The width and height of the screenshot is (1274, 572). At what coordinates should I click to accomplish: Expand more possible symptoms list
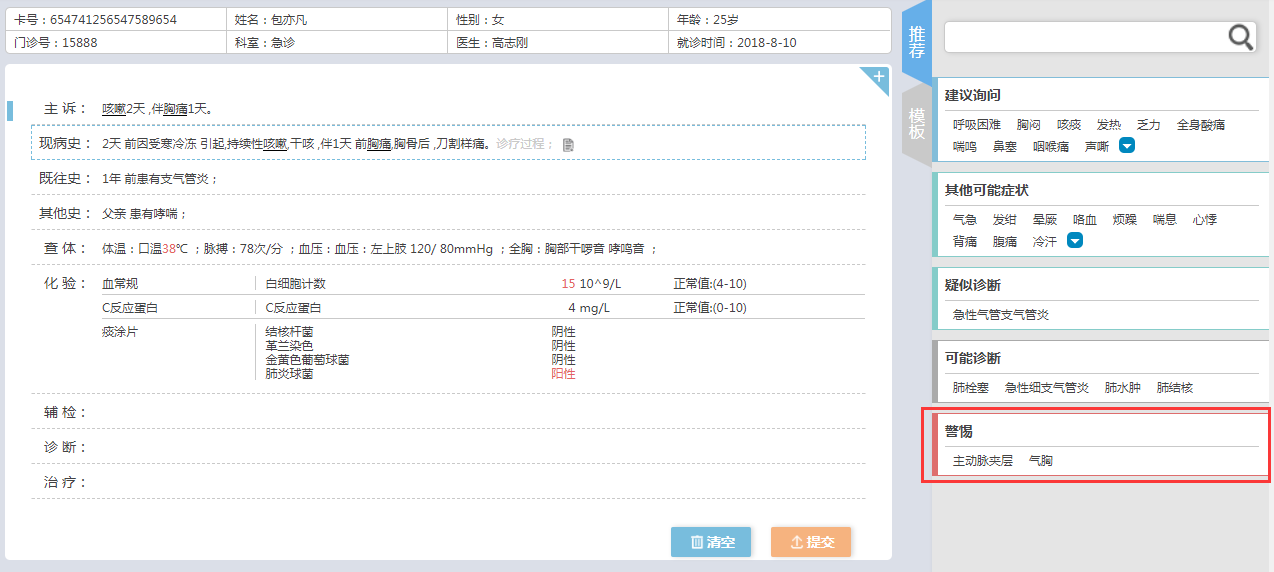click(x=1075, y=241)
